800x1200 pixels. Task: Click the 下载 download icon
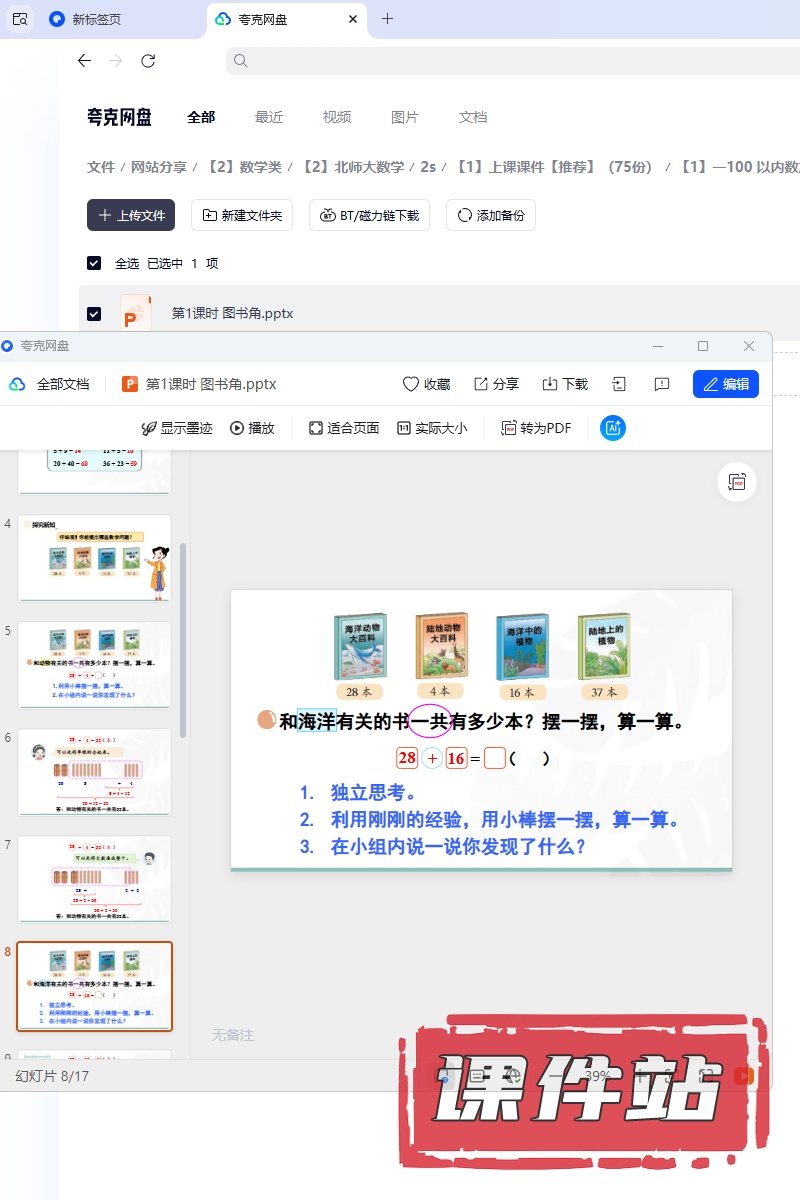[x=550, y=384]
